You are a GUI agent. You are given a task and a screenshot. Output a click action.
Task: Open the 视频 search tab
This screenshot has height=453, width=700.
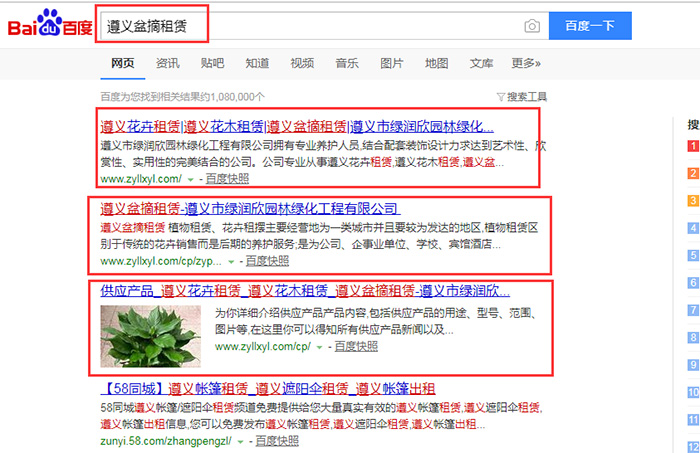tap(302, 63)
